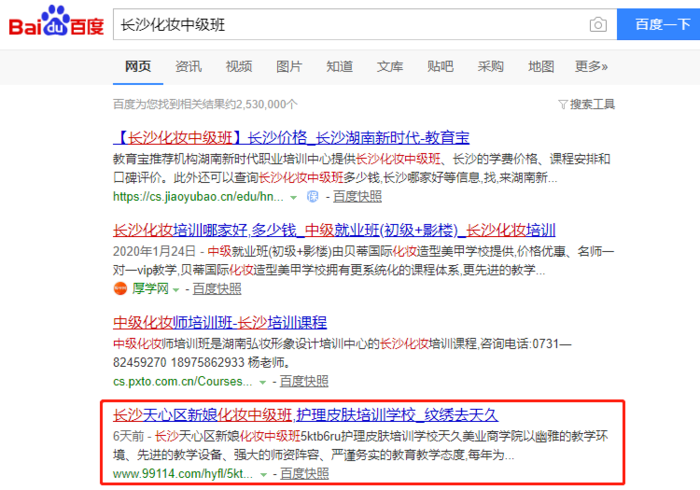Open result 中级化妆师培训班-长沙培训课程
The image size is (700, 490).
coord(220,323)
